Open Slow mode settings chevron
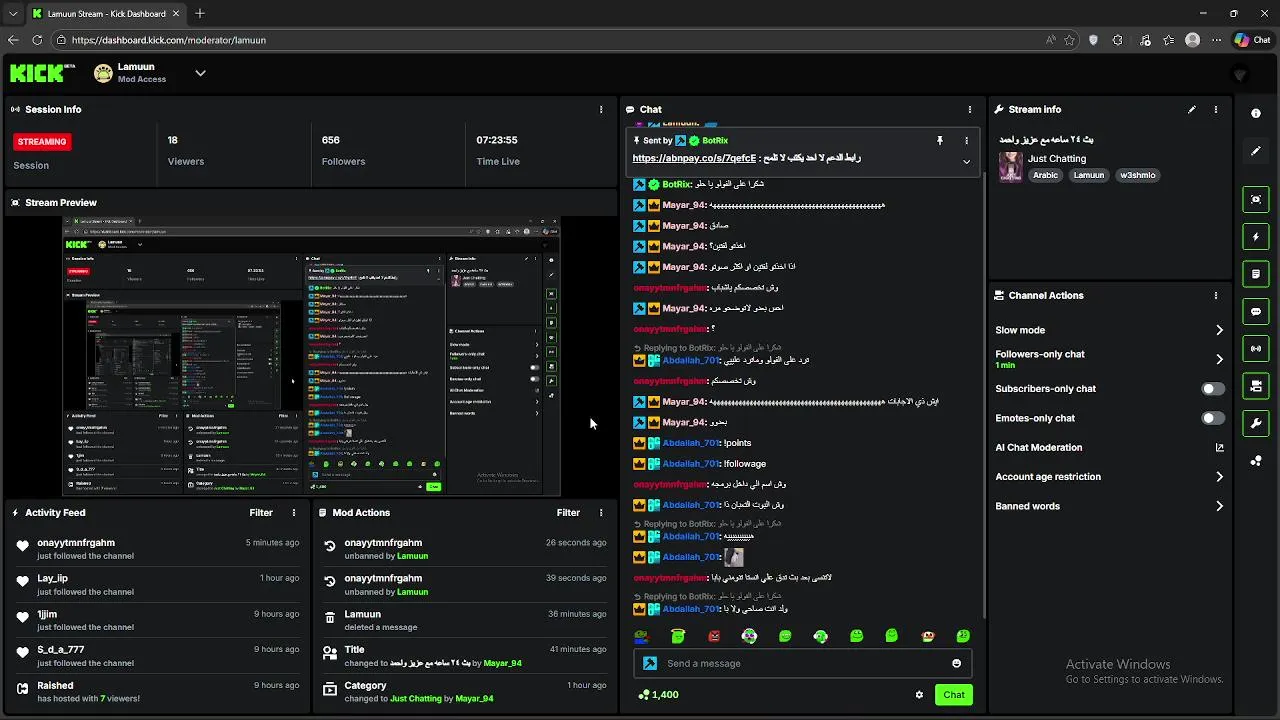Image resolution: width=1280 pixels, height=720 pixels. pyautogui.click(x=1219, y=330)
